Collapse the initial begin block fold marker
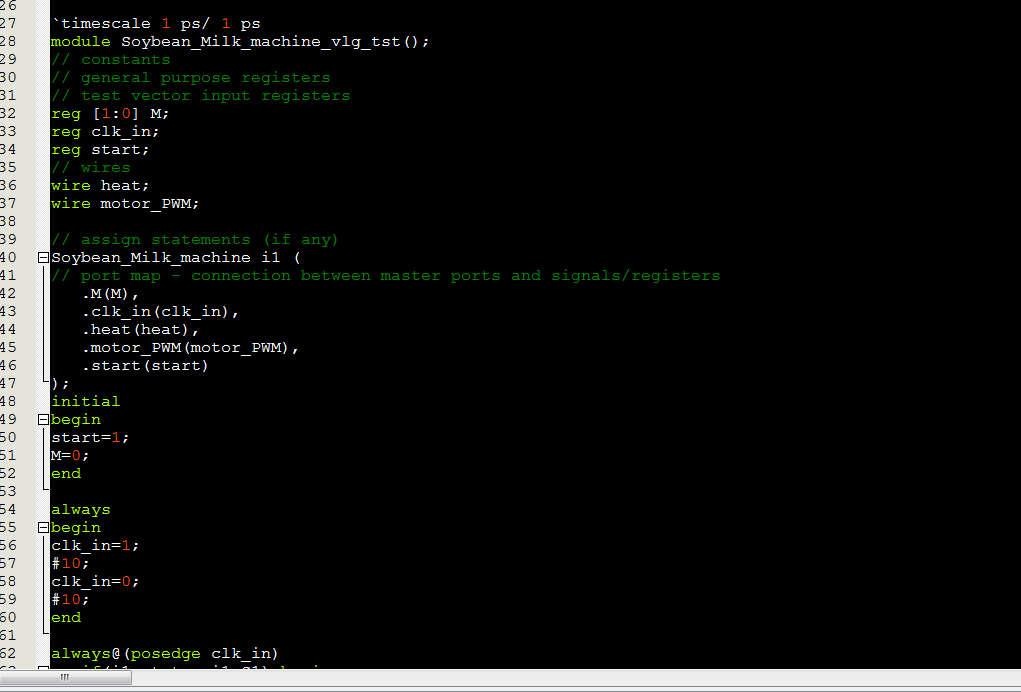1021x692 pixels. [x=43, y=420]
